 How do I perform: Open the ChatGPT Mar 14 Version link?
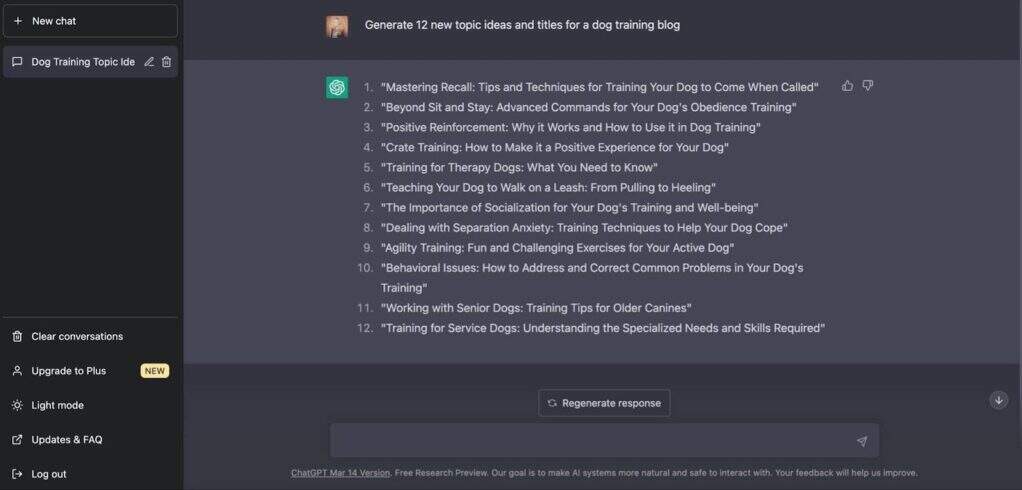tap(340, 473)
